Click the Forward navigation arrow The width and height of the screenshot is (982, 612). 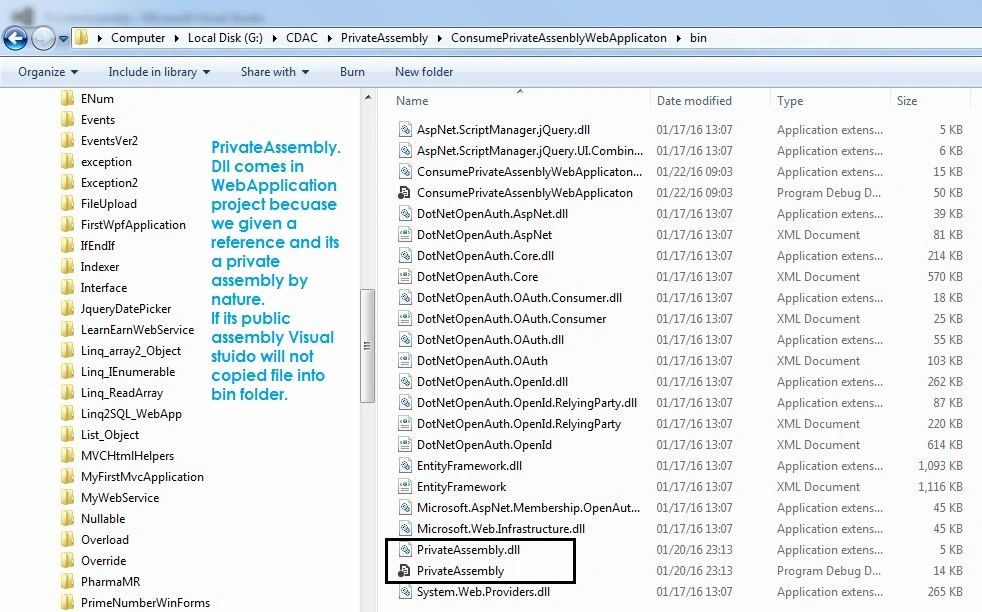pos(43,38)
